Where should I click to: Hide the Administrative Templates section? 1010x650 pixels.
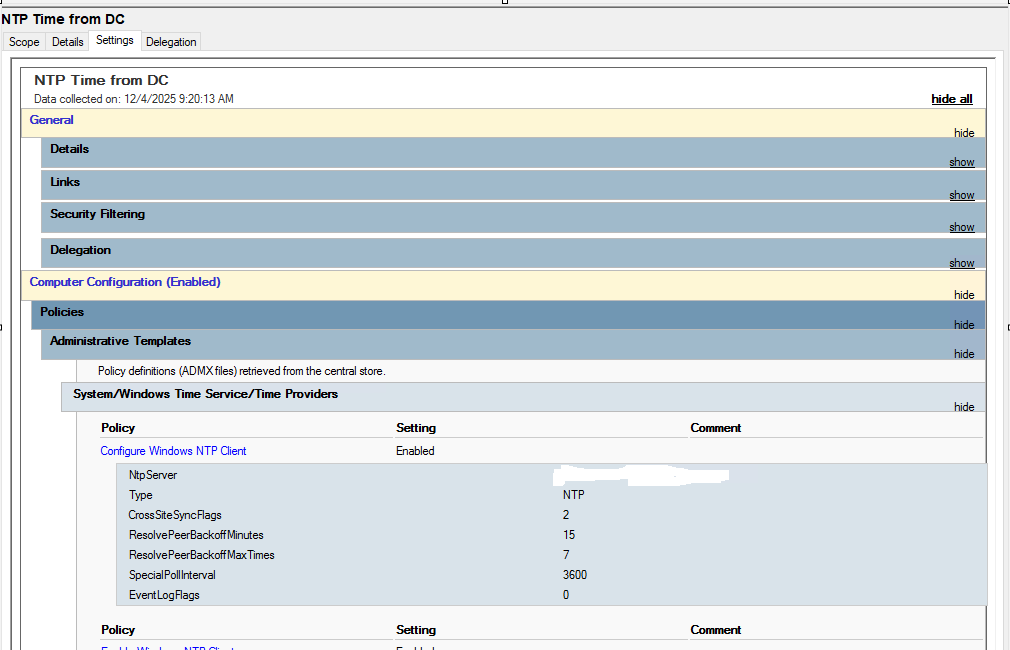pos(964,354)
